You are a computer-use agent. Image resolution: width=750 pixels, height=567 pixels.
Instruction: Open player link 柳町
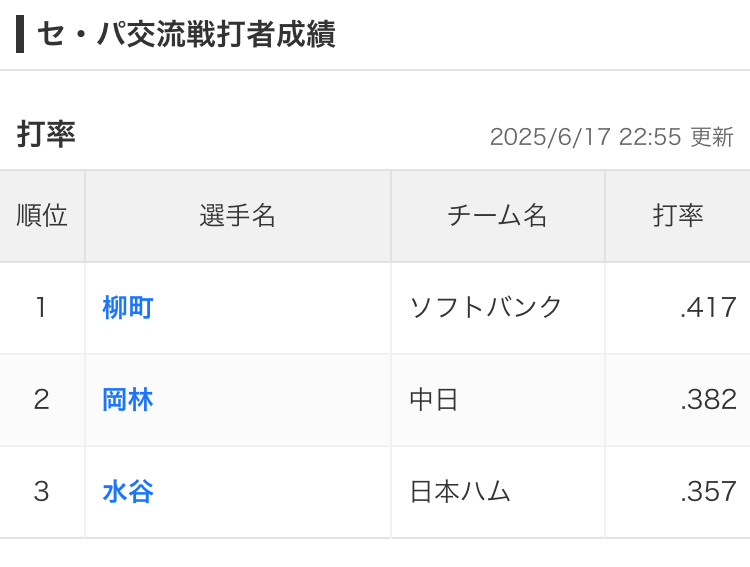[128, 308]
